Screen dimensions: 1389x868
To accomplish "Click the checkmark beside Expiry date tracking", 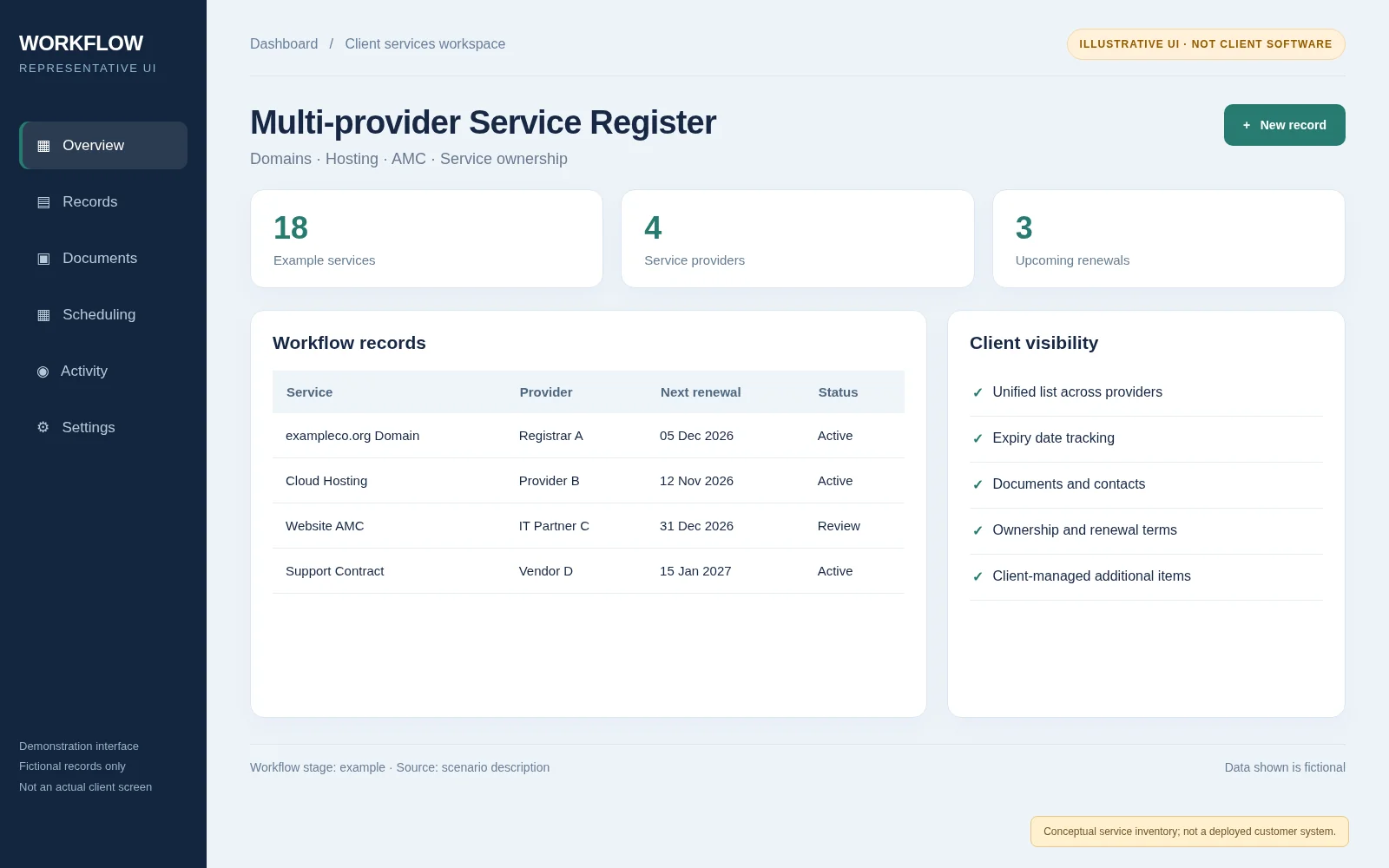I will click(x=978, y=438).
